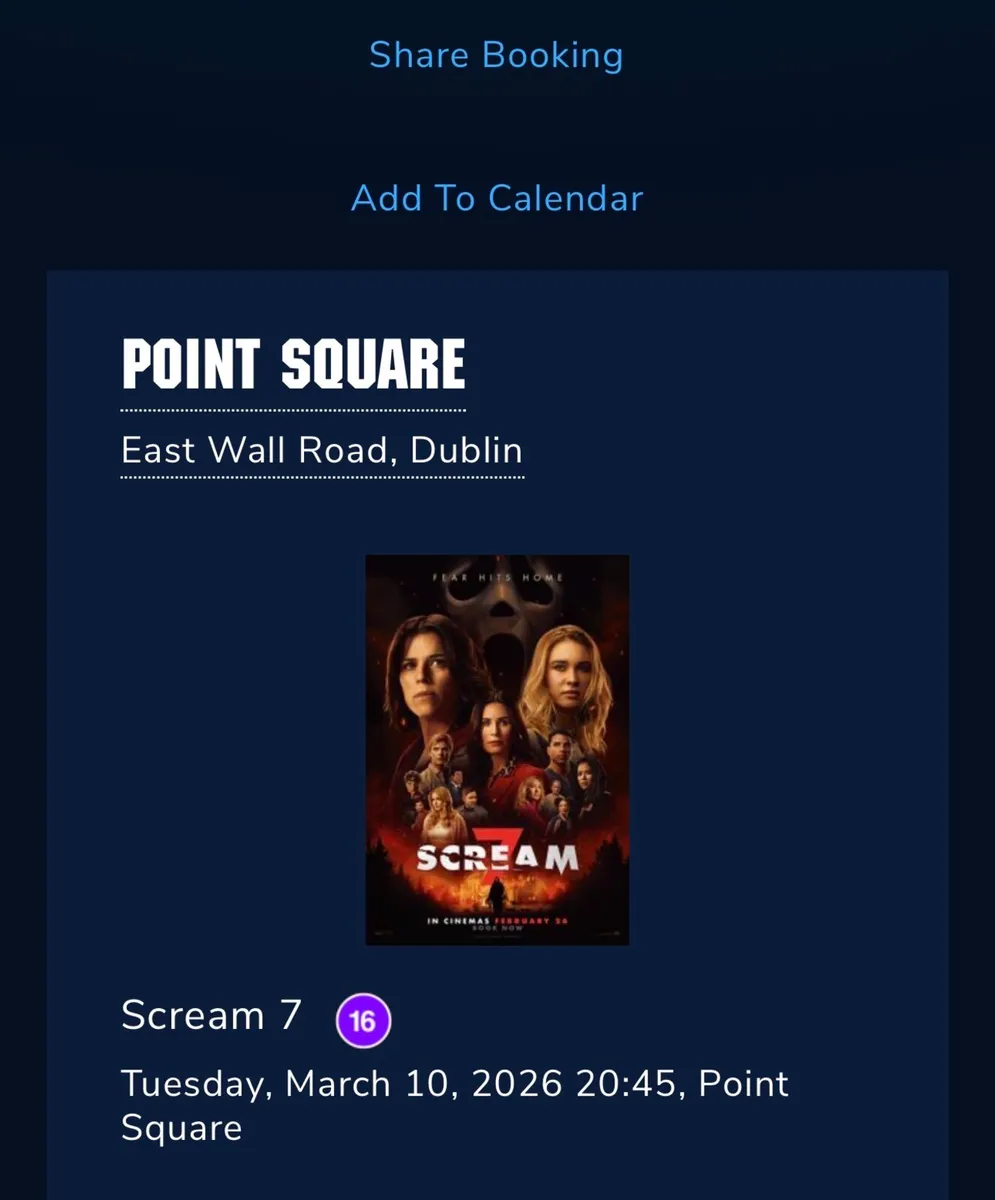Select the East Wall Road, Dublin address
The height and width of the screenshot is (1200, 995).
pyautogui.click(x=321, y=450)
